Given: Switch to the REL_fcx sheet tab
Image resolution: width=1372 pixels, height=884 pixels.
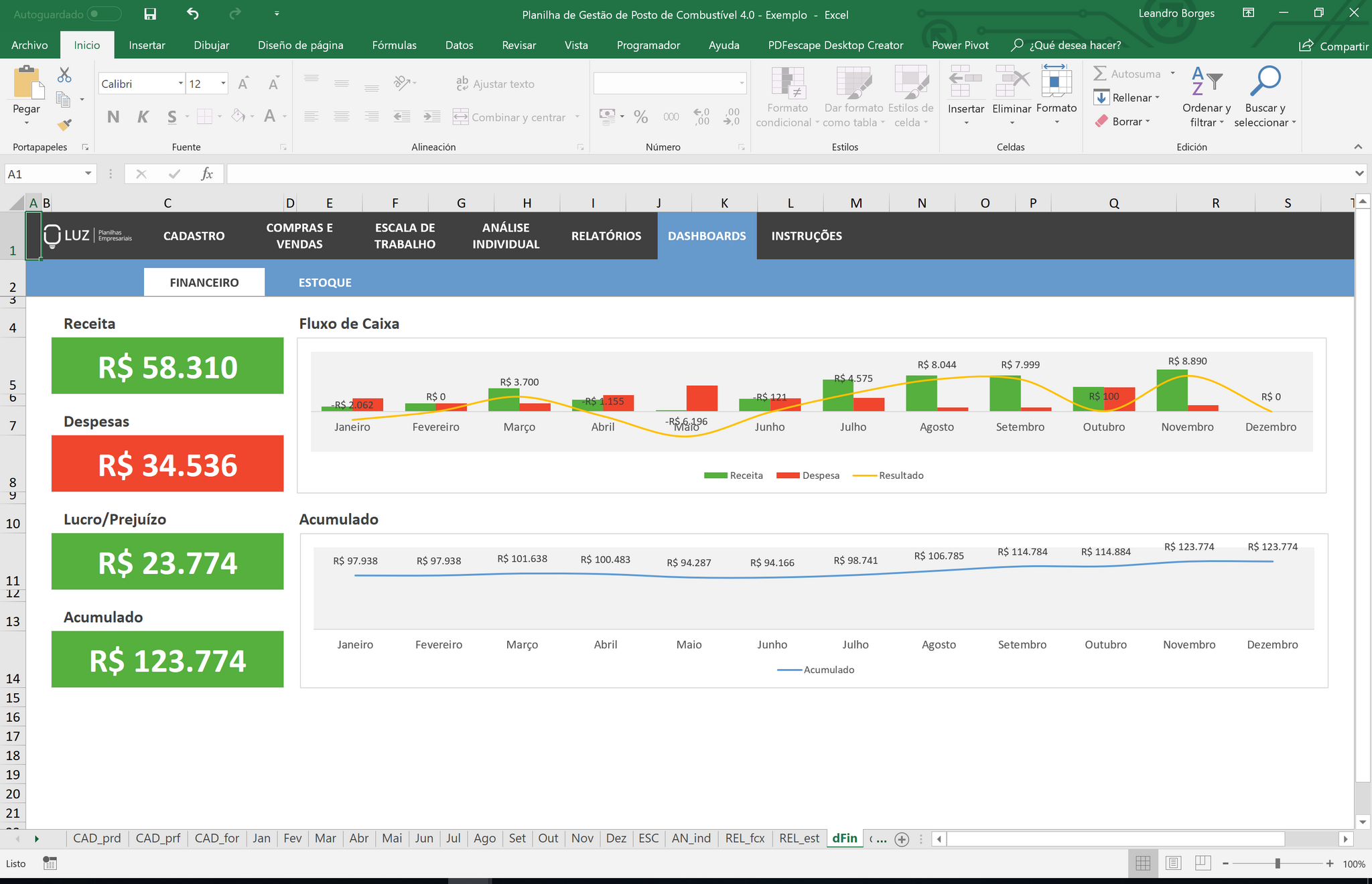Looking at the screenshot, I should pyautogui.click(x=744, y=838).
